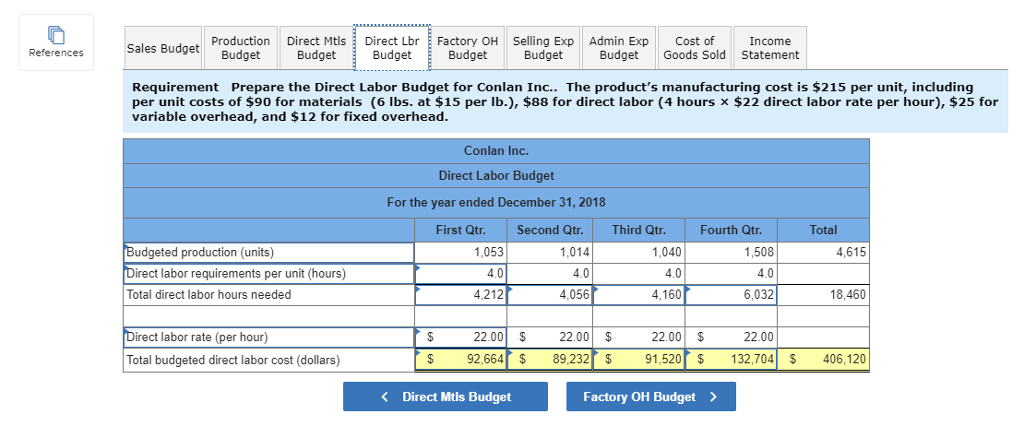
Task: Click the year ended December 31, 2018 heading
Action: pos(496,202)
